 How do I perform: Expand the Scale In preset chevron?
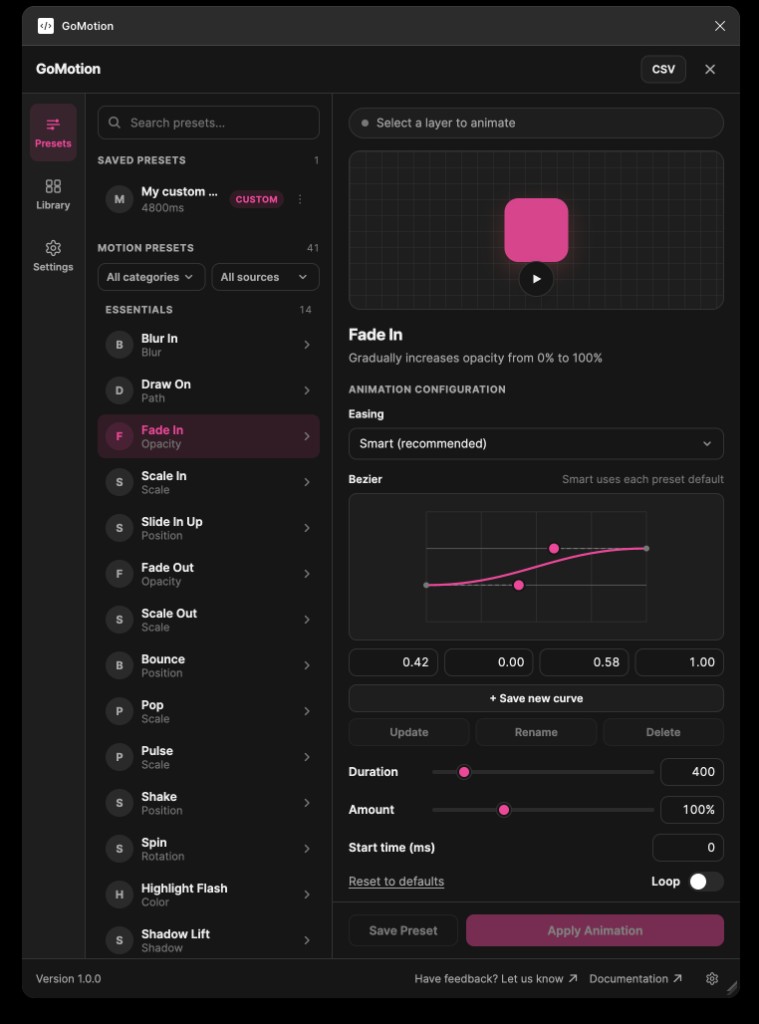[x=307, y=482]
